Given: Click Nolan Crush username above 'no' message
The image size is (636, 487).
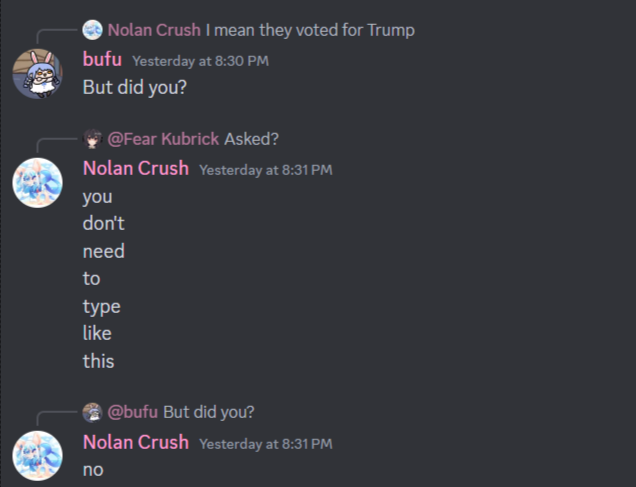Looking at the screenshot, I should pyautogui.click(x=136, y=442).
